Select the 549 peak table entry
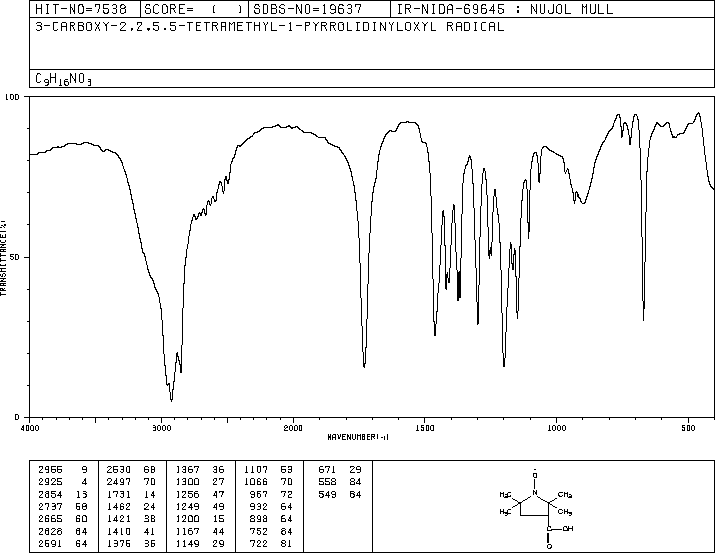The width and height of the screenshot is (715, 553). click(x=340, y=494)
